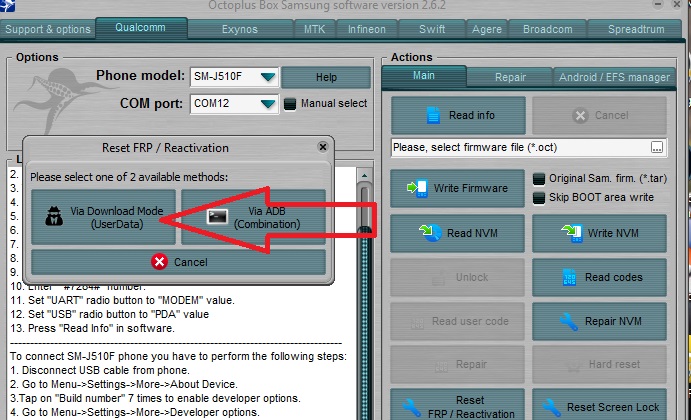Image resolution: width=691 pixels, height=420 pixels.
Task: Minimize the Octoplus Box window
Action: click(658, 4)
